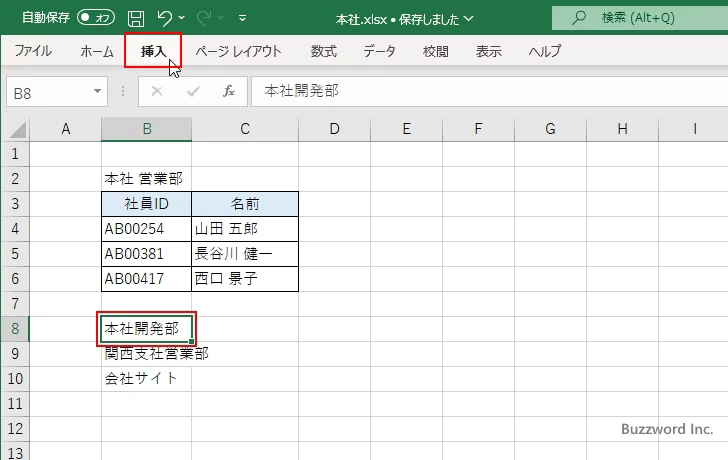728x460 pixels.
Task: Expand the Undo history dropdown arrow
Action: tap(182, 18)
